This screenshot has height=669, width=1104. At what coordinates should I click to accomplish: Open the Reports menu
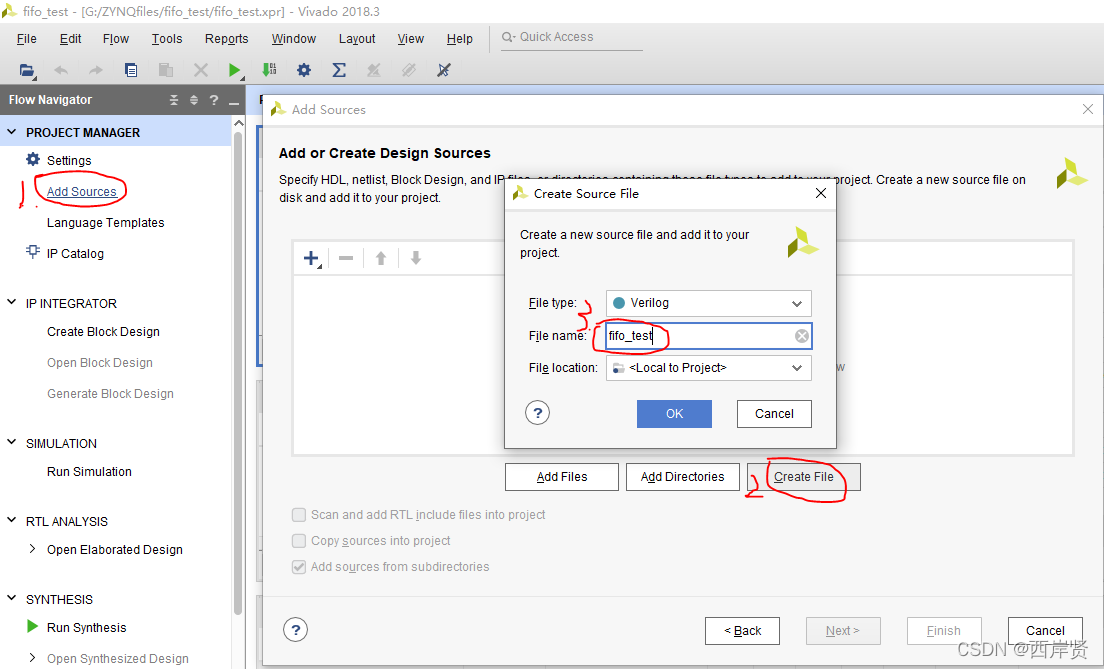tap(227, 39)
